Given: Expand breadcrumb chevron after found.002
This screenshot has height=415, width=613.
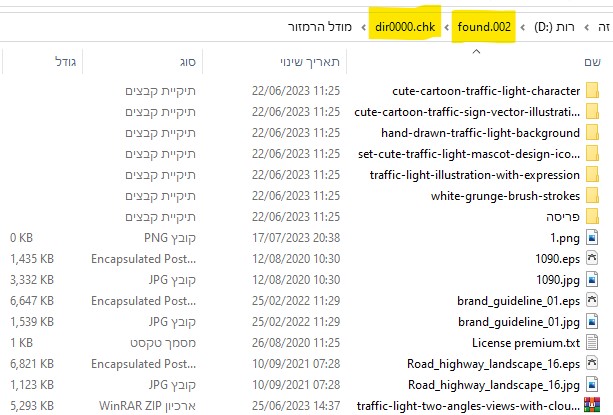Looking at the screenshot, I should [446, 27].
